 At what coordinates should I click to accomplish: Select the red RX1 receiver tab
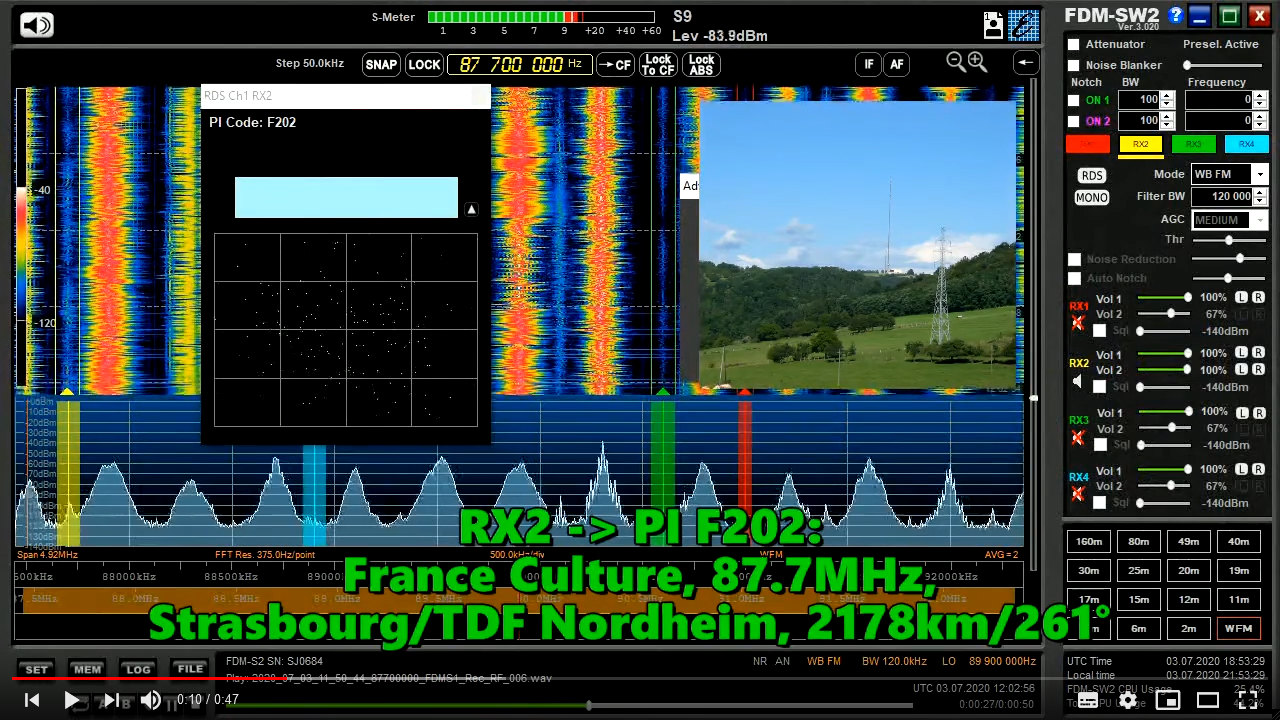pyautogui.click(x=1087, y=144)
